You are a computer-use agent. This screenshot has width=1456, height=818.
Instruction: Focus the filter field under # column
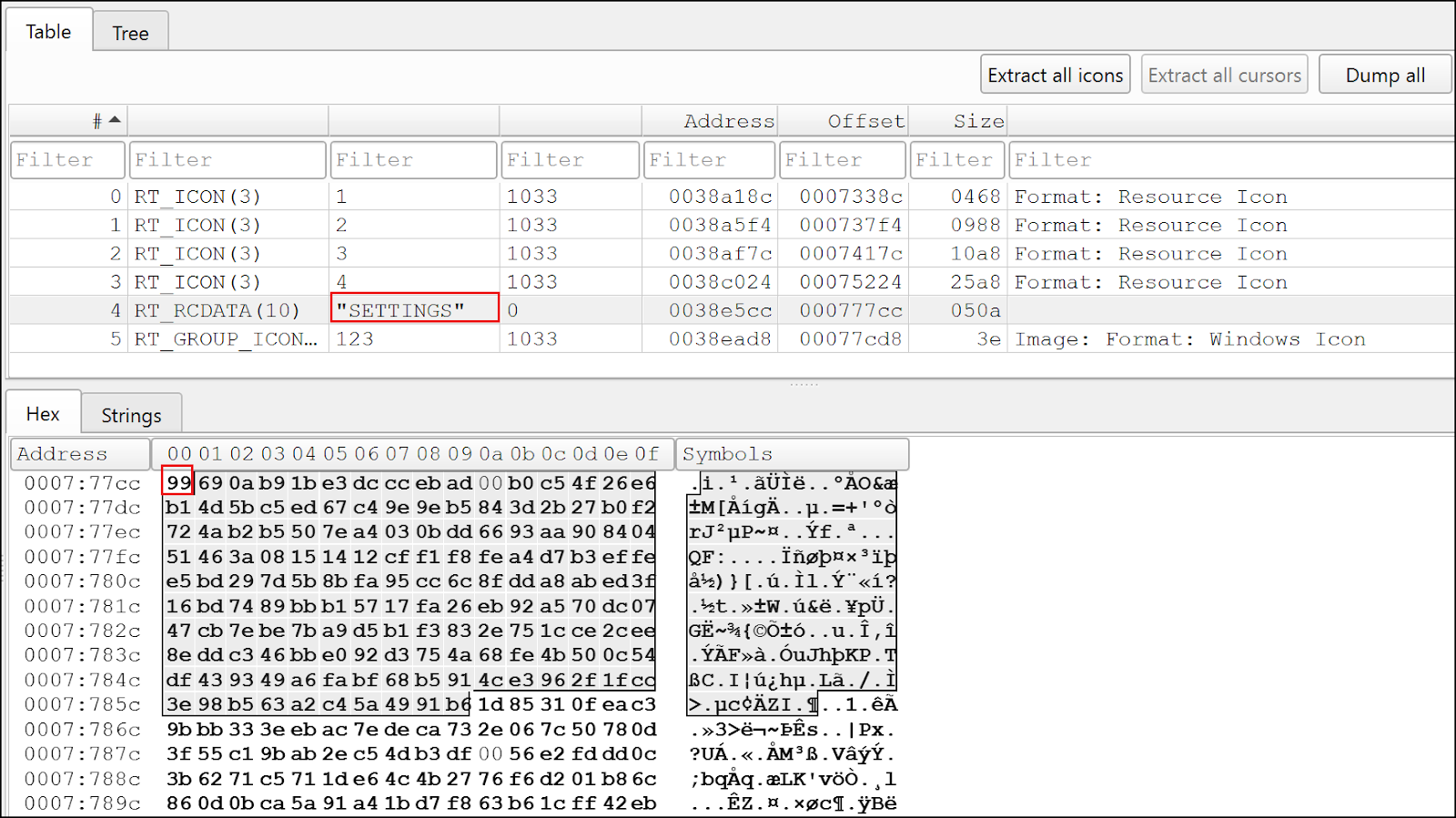67,160
